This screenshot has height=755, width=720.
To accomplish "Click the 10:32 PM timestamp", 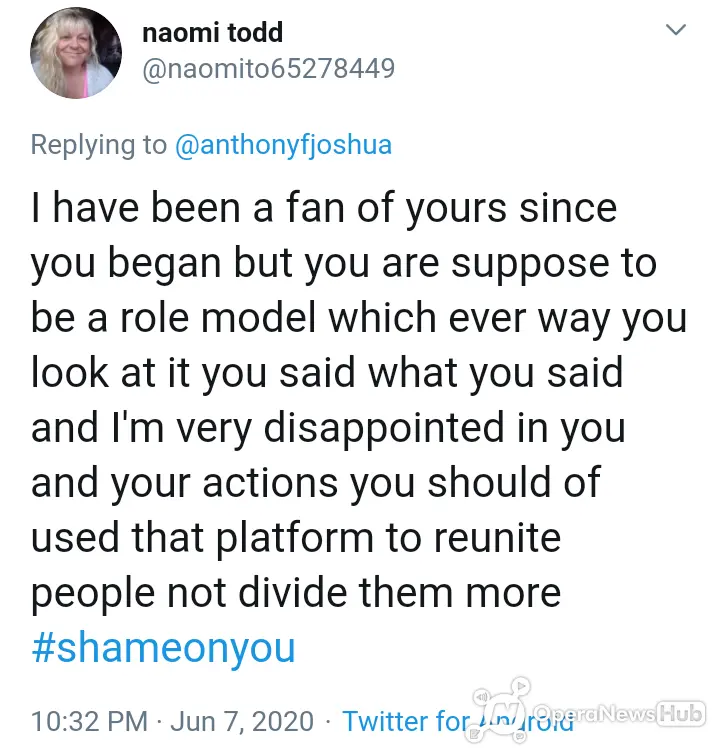I will pos(90,721).
